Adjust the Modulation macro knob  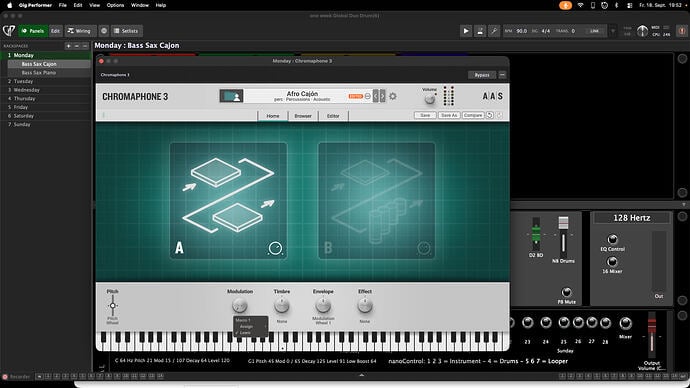[x=239, y=305]
